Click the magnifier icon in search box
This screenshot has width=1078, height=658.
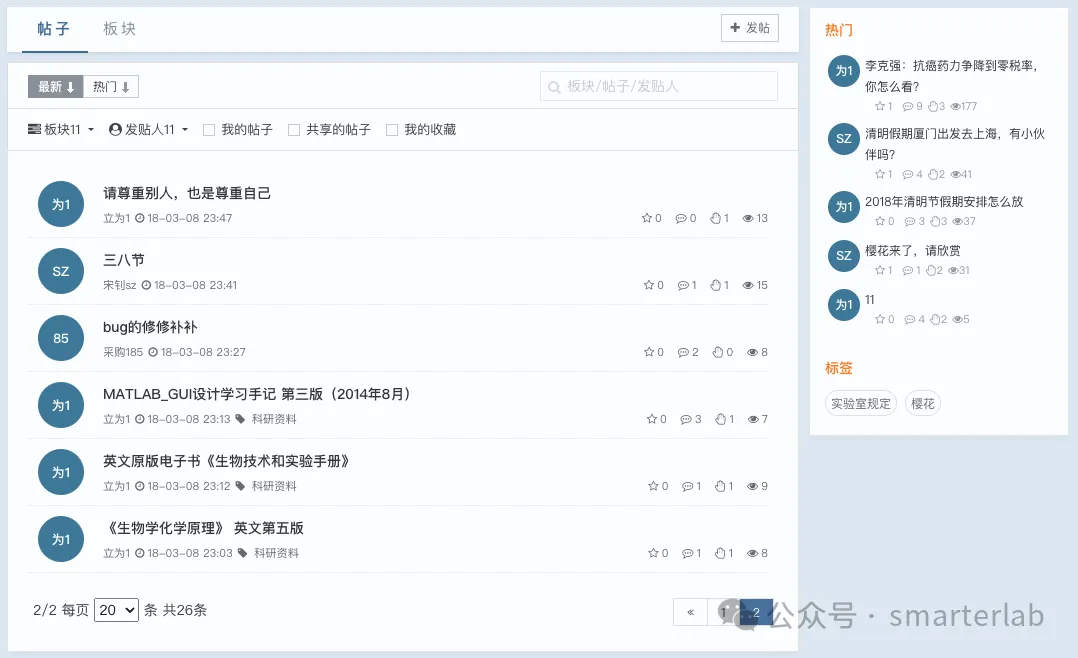click(x=554, y=87)
